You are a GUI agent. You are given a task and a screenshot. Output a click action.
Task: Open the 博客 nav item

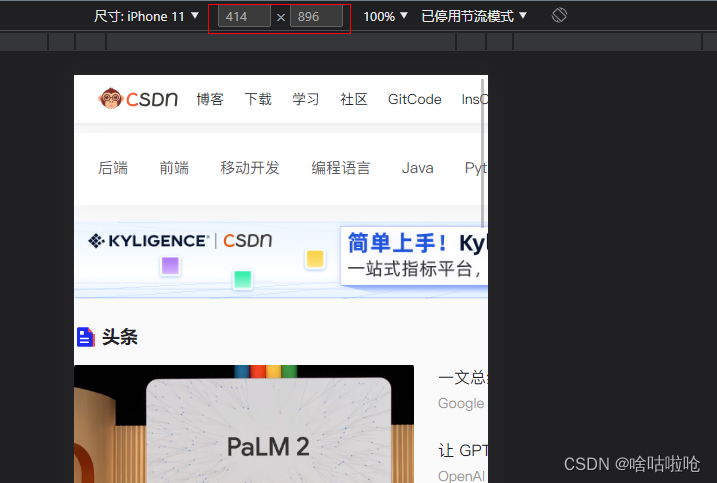[x=210, y=99]
